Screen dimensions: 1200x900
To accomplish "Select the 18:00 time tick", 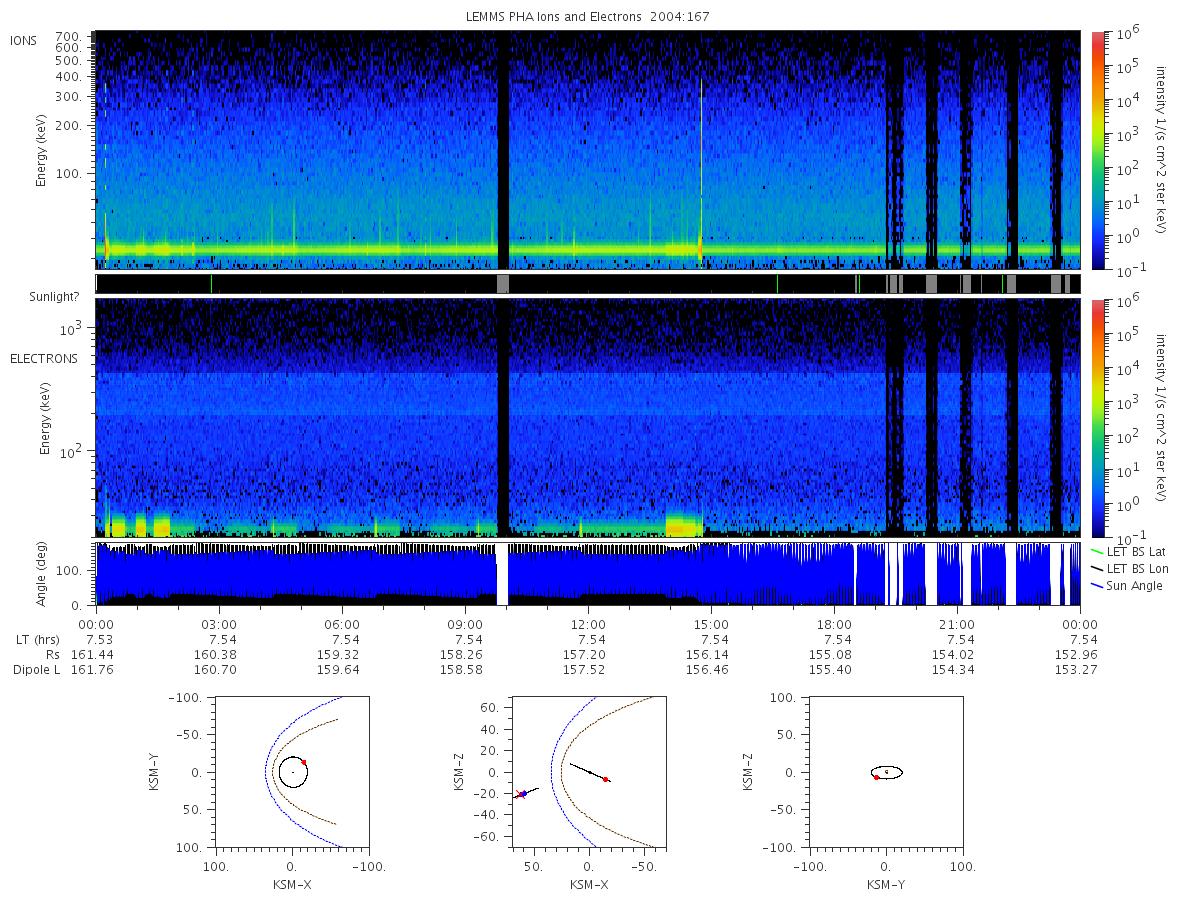I will [834, 624].
